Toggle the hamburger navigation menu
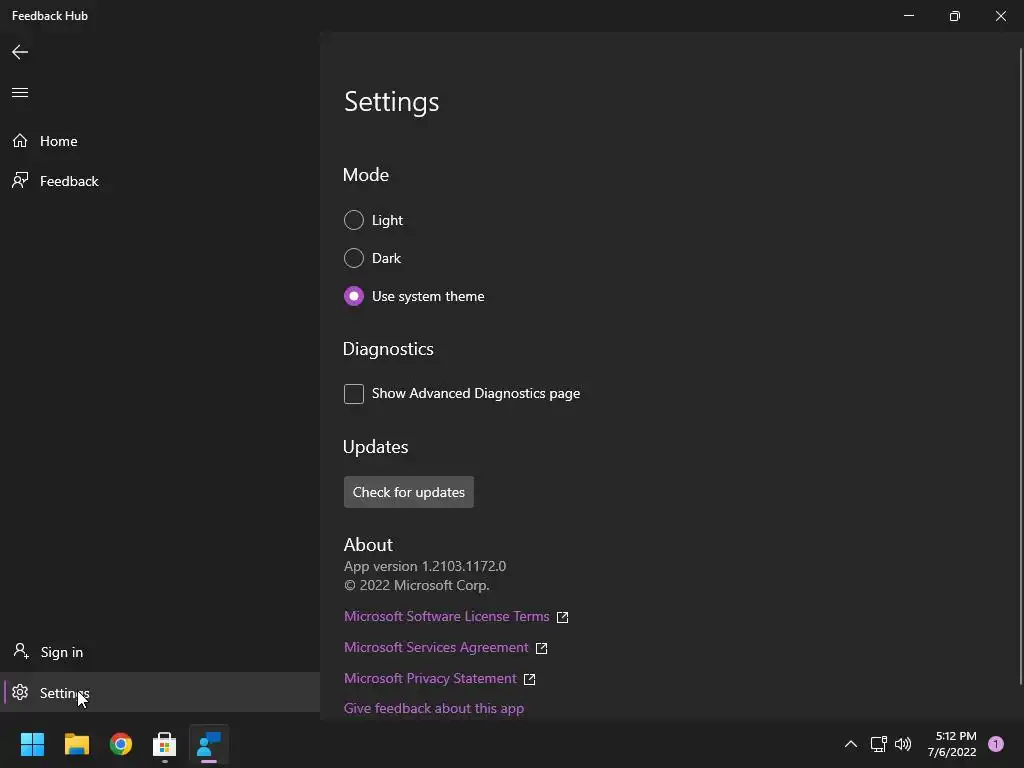Image resolution: width=1024 pixels, height=768 pixels. (20, 92)
